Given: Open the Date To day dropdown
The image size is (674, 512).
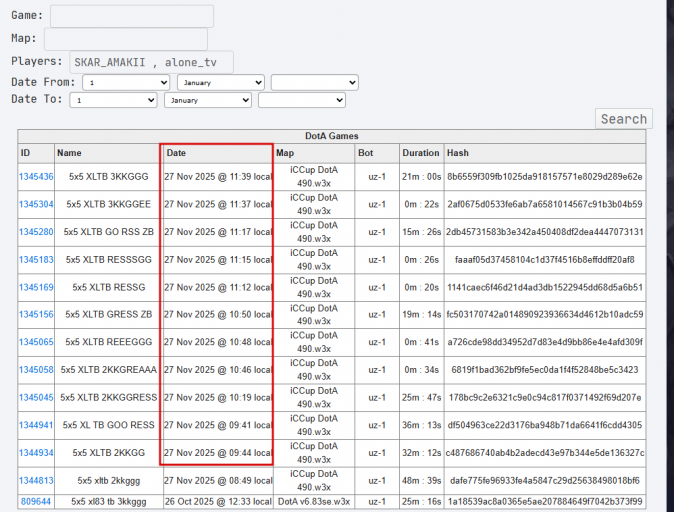Looking at the screenshot, I should tap(113, 100).
